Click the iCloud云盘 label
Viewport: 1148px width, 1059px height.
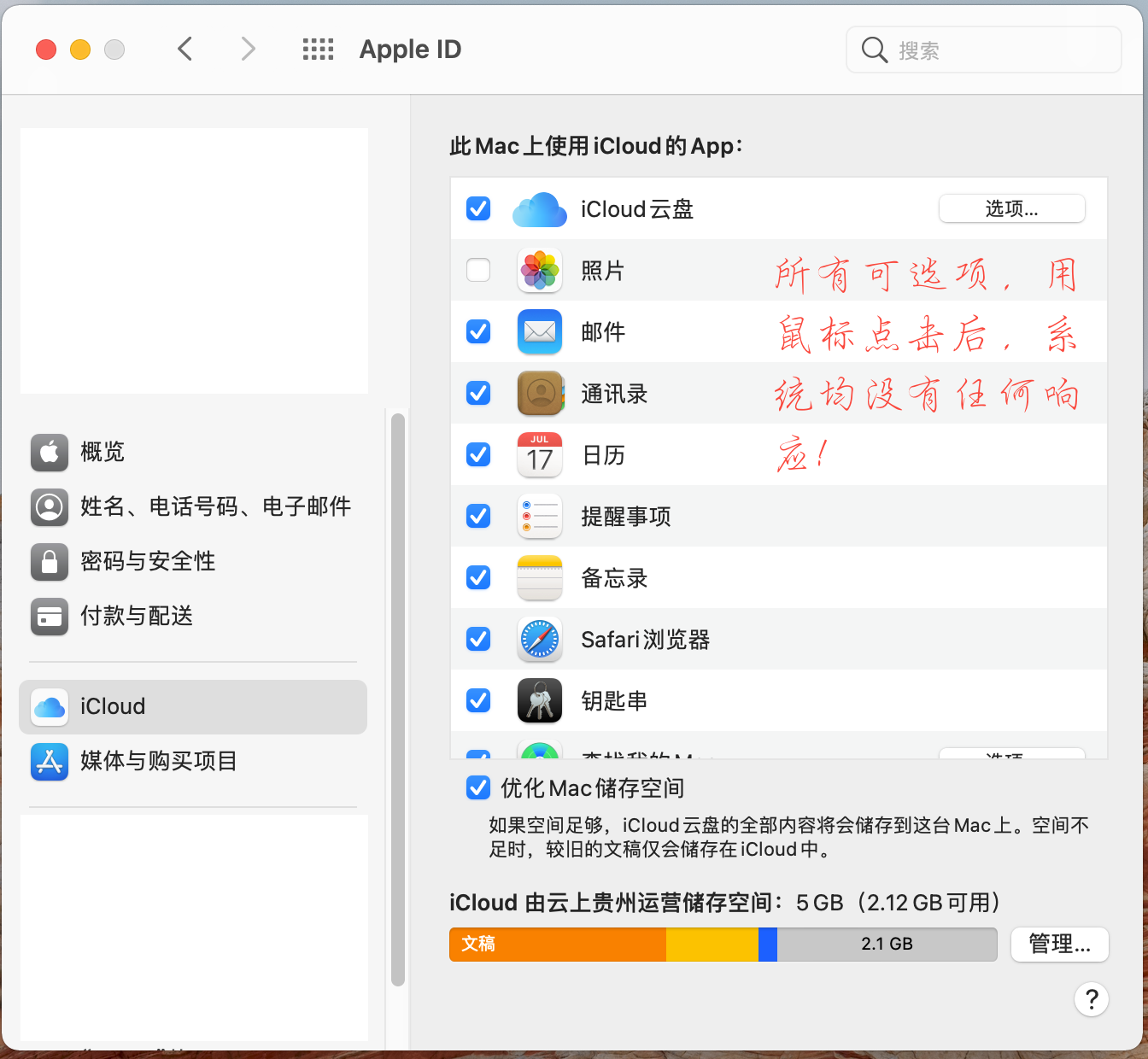[x=637, y=209]
